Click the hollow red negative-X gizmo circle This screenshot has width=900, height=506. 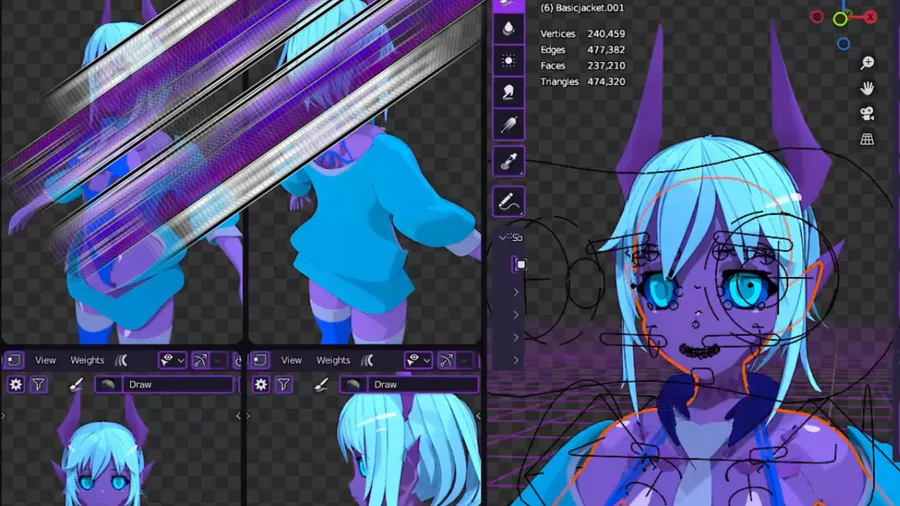coord(817,17)
